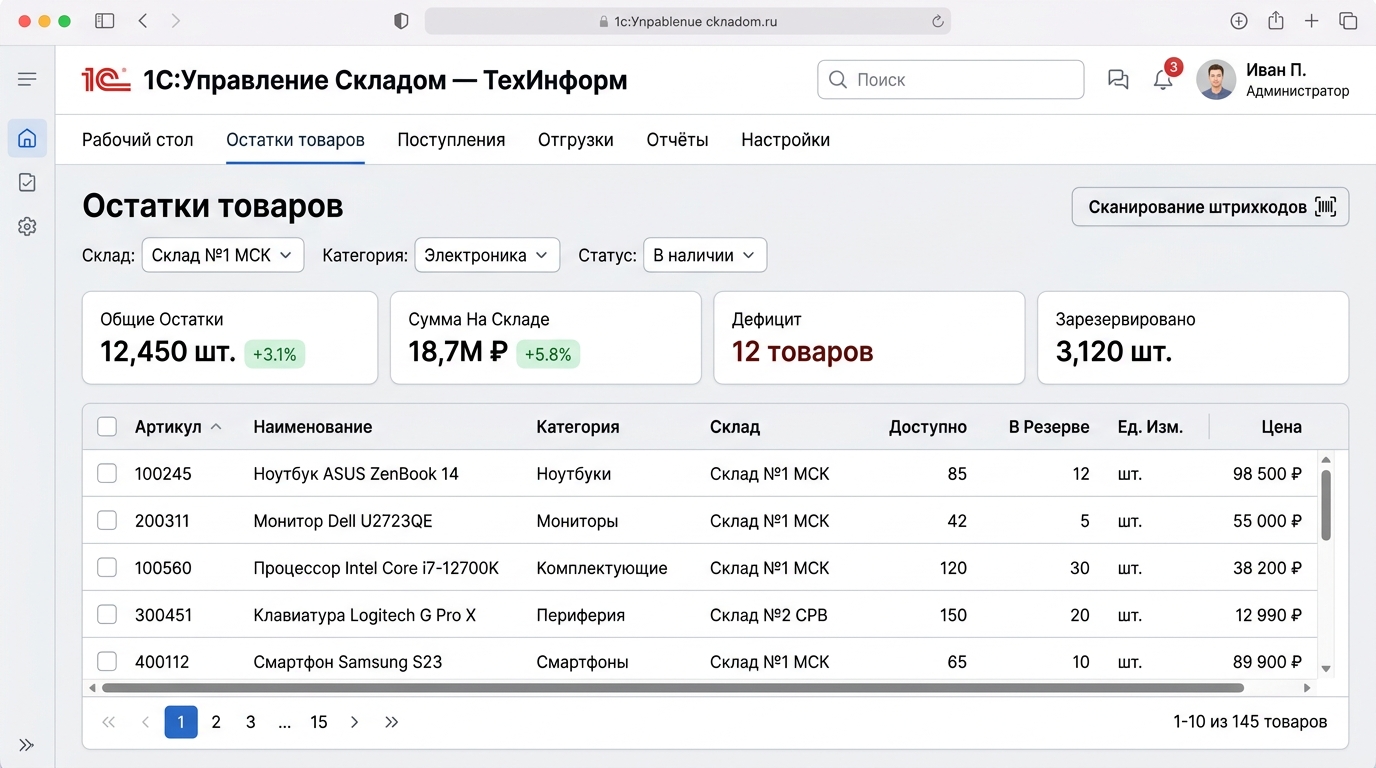Expand the sidebar with double-chevron icon
The height and width of the screenshot is (768, 1376).
pyautogui.click(x=27, y=744)
